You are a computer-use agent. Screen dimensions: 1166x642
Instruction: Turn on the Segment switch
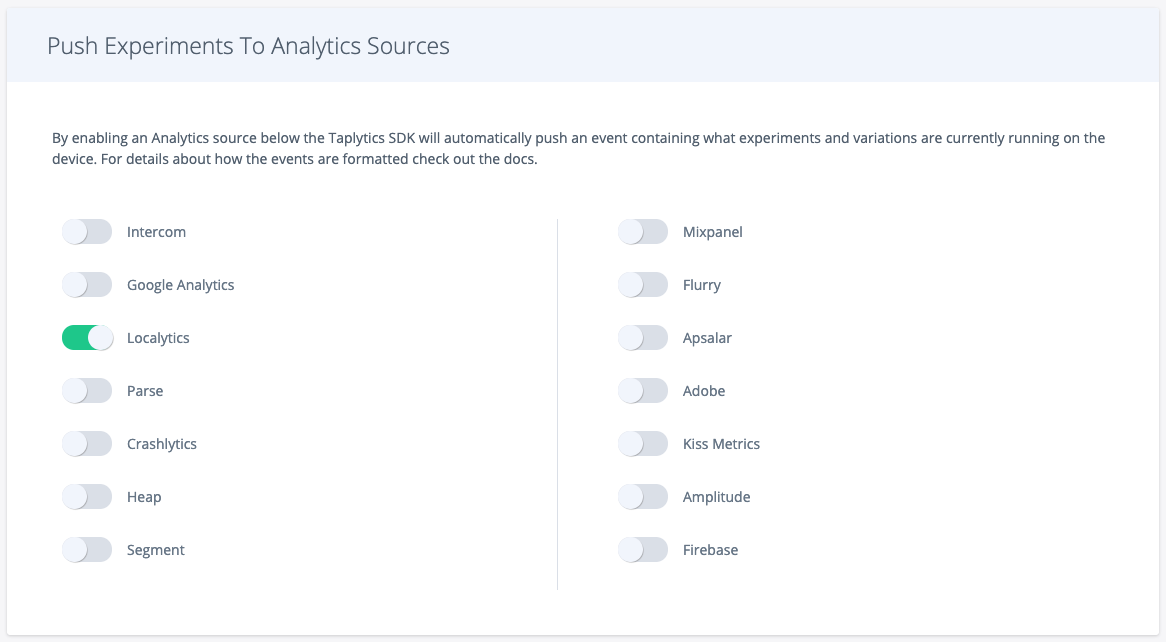coord(87,550)
